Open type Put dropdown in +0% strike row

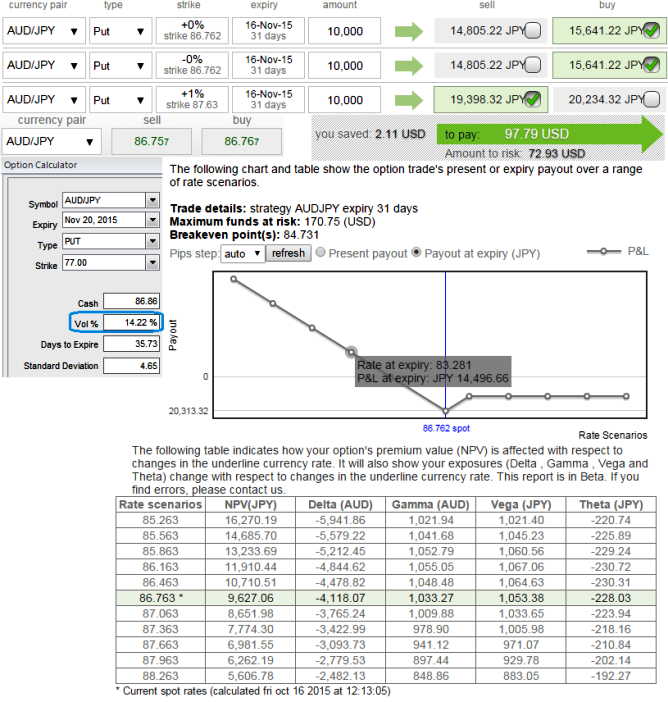(120, 31)
